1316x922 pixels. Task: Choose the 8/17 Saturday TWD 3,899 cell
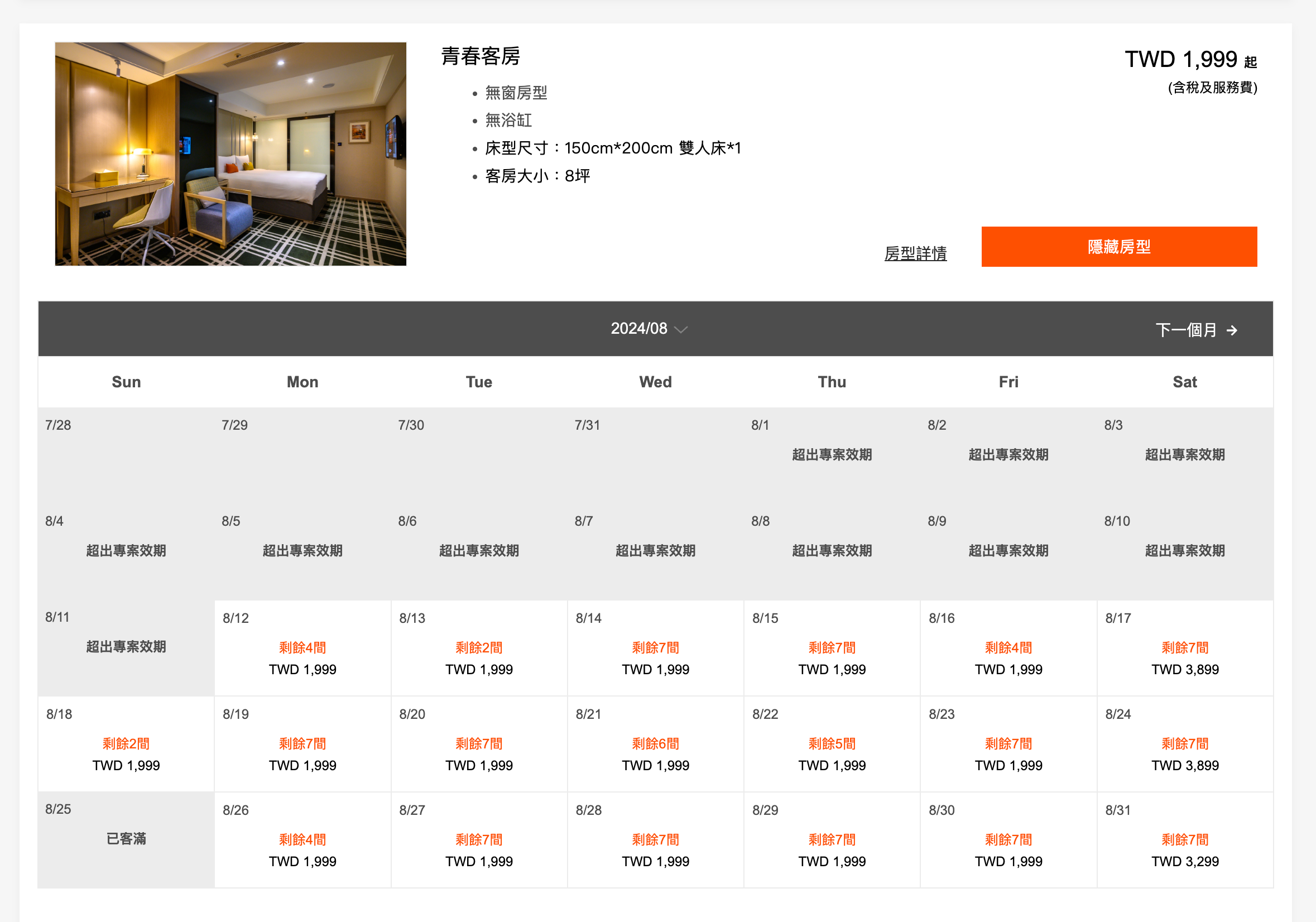pyautogui.click(x=1184, y=648)
